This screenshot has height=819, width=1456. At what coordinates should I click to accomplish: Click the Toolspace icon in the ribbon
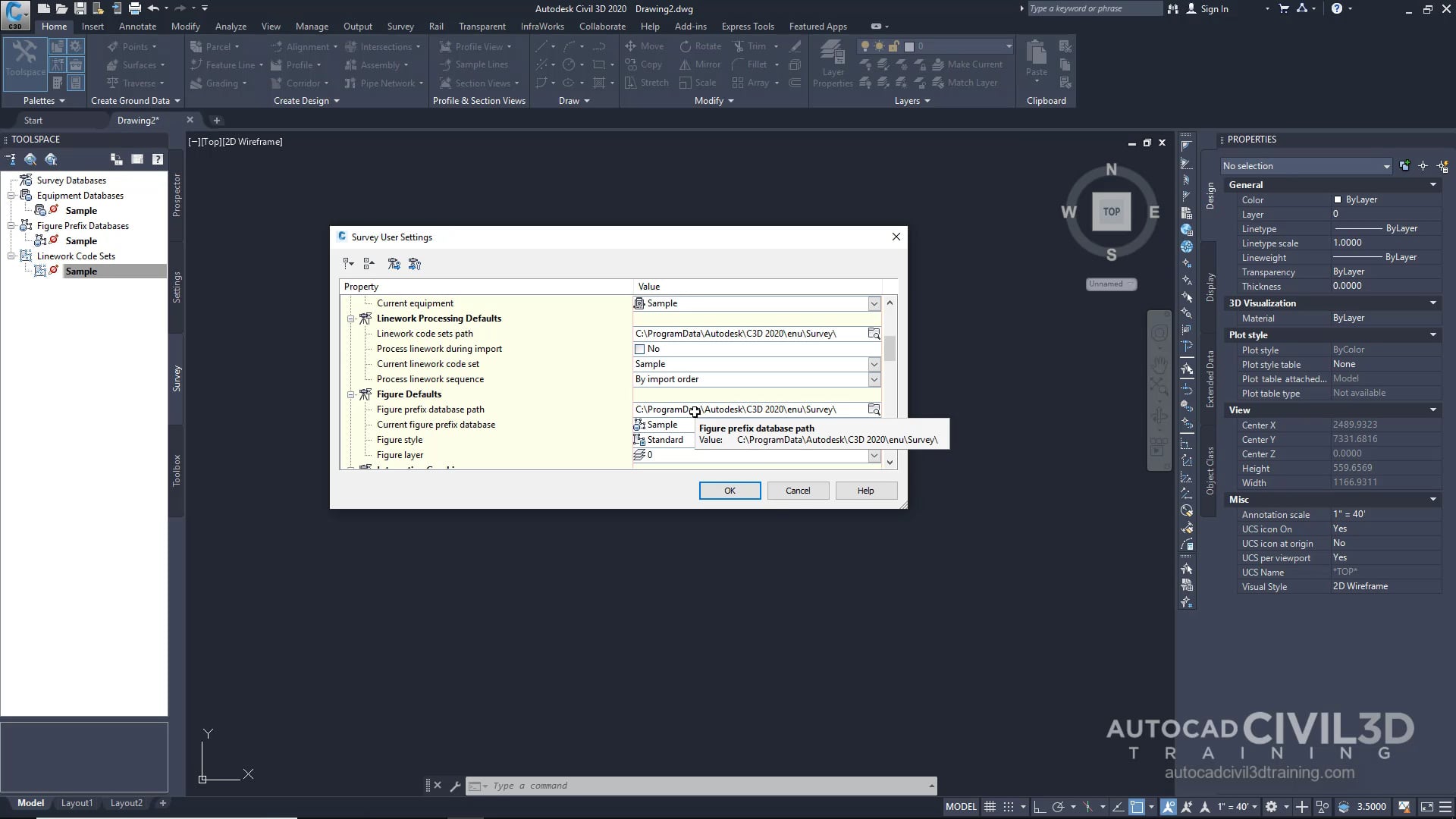tap(25, 57)
